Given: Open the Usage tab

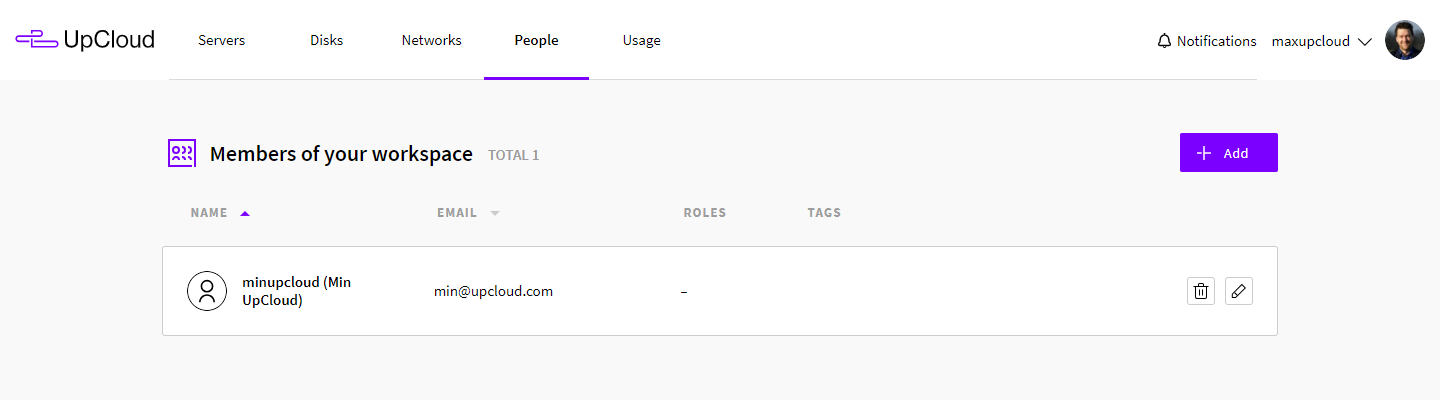Looking at the screenshot, I should pos(641,41).
